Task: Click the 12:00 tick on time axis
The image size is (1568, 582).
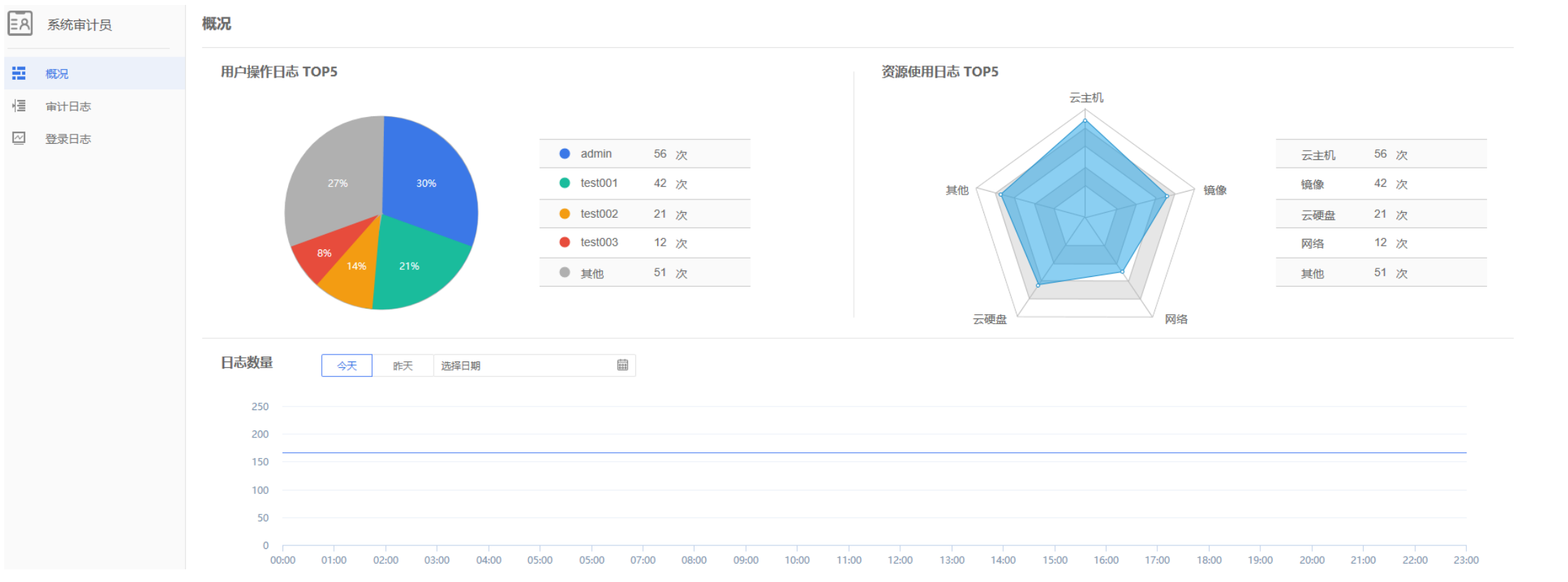Action: [x=900, y=560]
